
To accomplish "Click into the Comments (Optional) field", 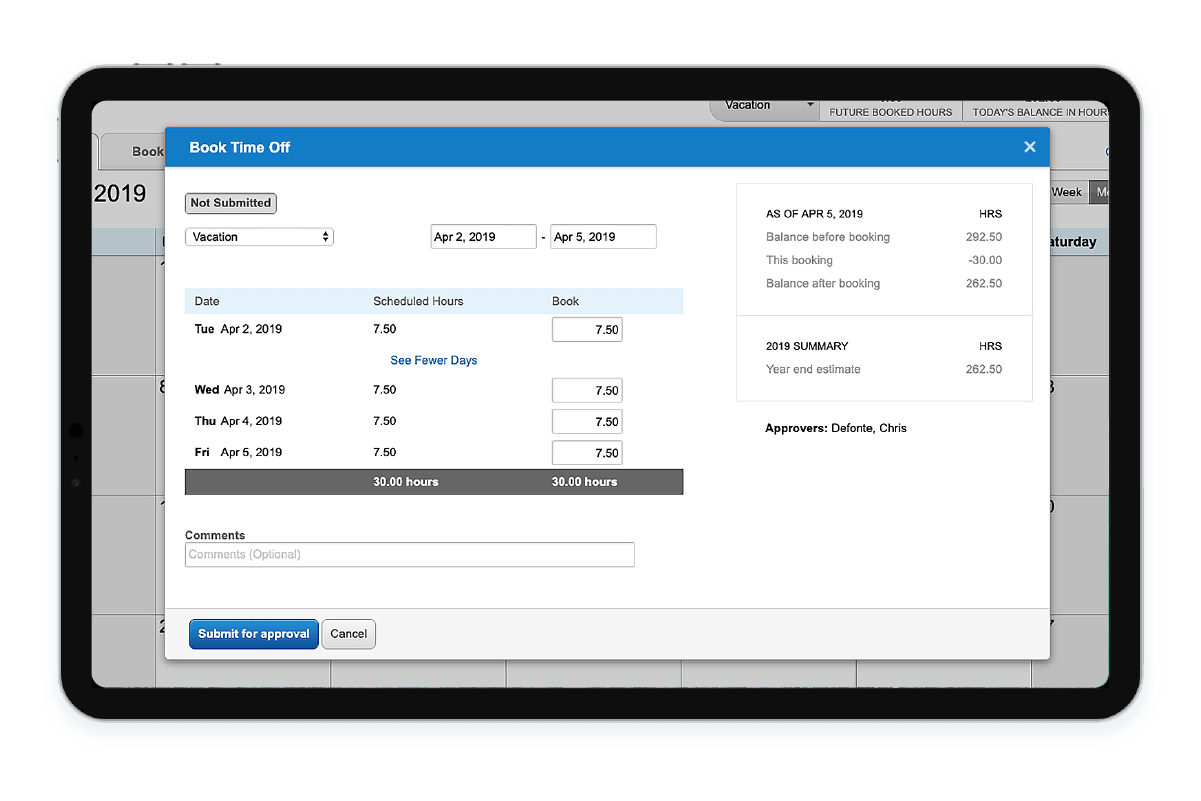I will (410, 555).
